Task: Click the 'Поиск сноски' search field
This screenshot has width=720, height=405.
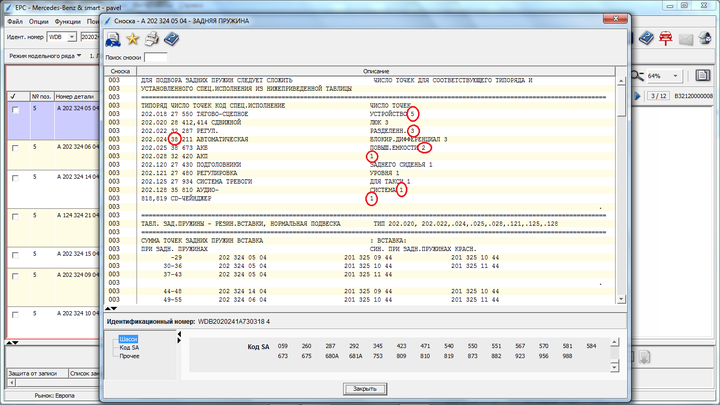Action: click(x=155, y=57)
